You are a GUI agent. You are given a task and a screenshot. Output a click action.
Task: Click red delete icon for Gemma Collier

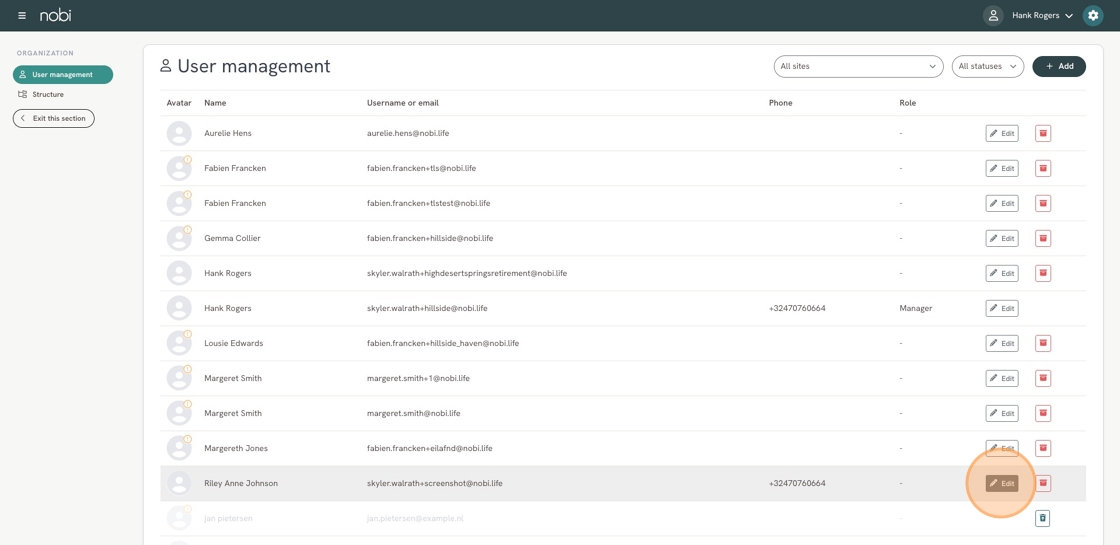1043,238
